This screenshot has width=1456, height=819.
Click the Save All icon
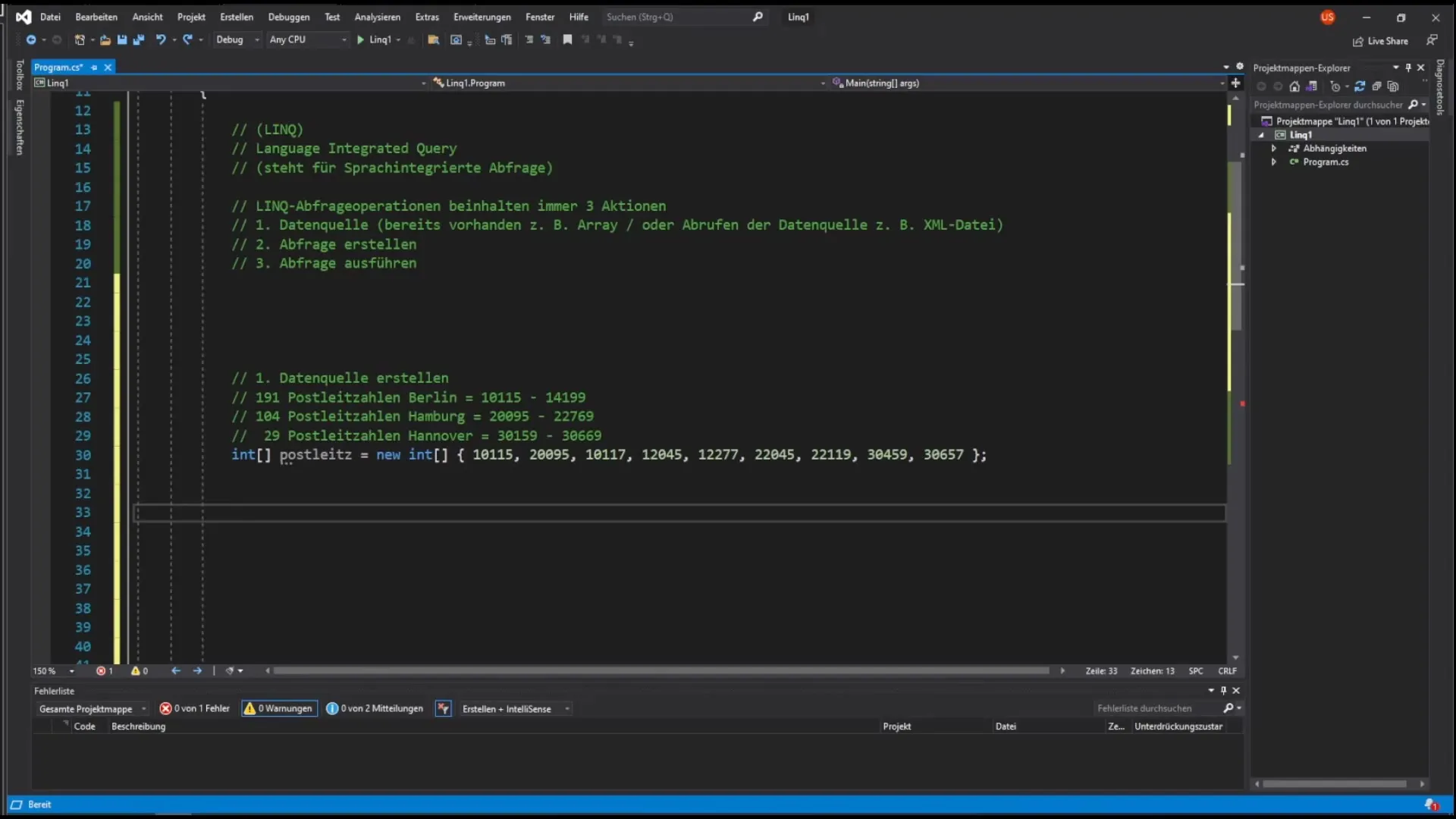point(139,39)
